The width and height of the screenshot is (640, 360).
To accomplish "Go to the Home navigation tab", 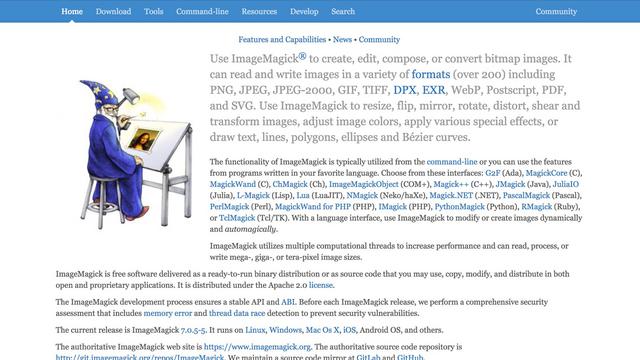I will pyautogui.click(x=72, y=11).
